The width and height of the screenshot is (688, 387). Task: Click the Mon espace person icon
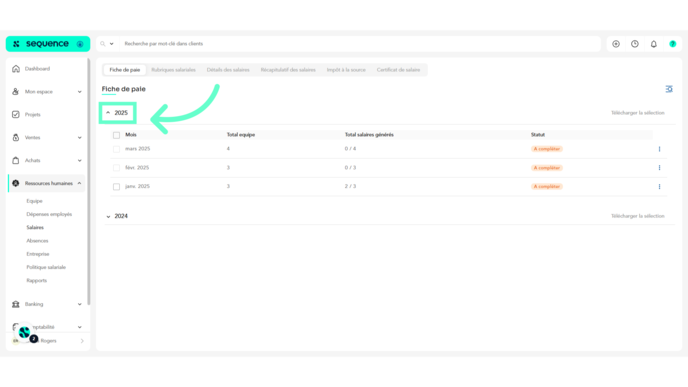pos(16,92)
